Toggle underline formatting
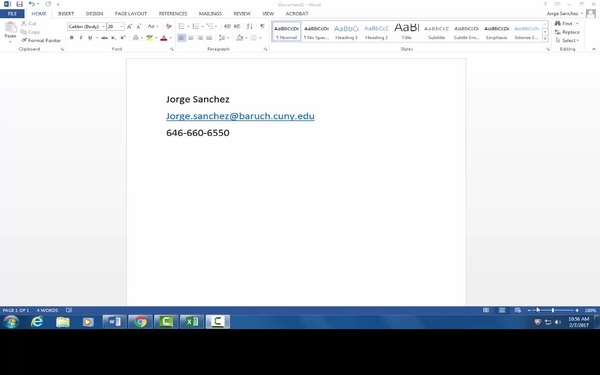The height and width of the screenshot is (375, 600). pyautogui.click(x=90, y=38)
